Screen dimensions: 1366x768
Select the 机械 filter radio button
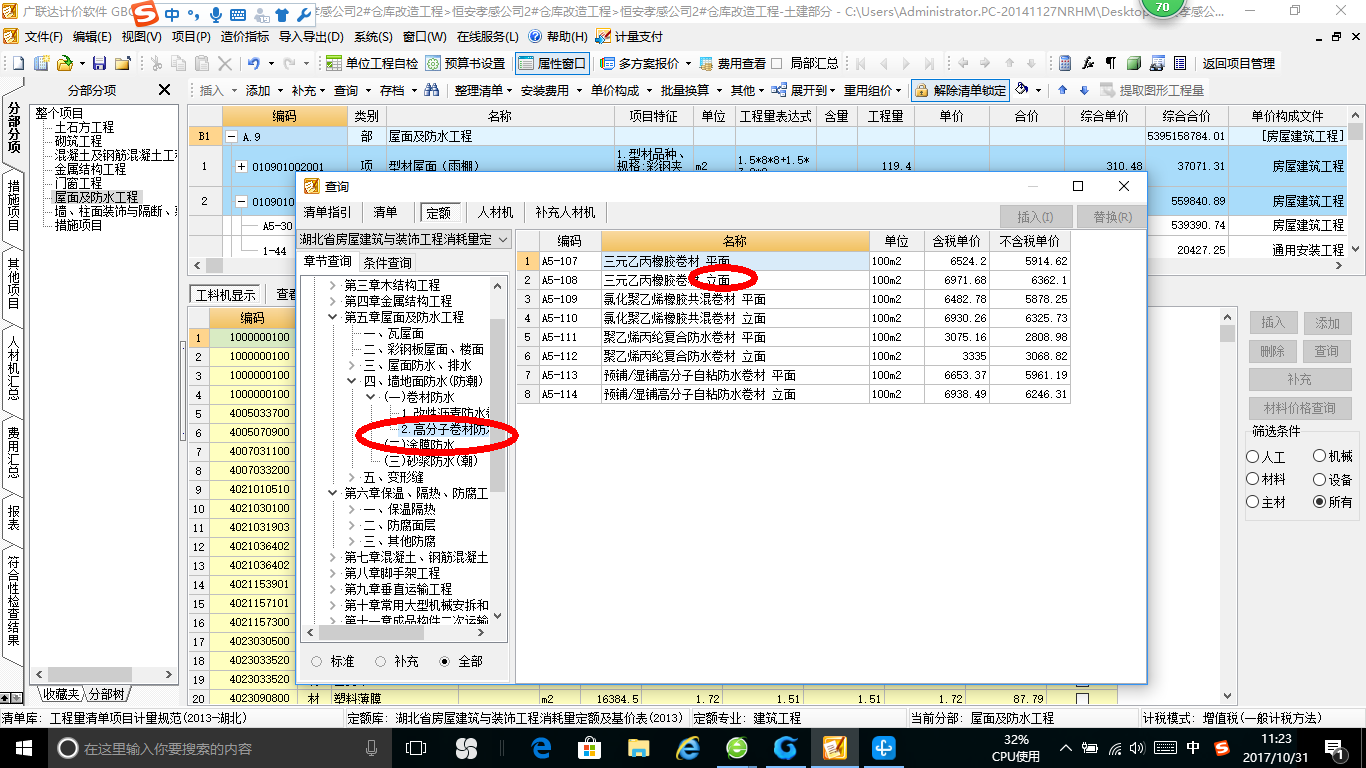(x=1320, y=456)
